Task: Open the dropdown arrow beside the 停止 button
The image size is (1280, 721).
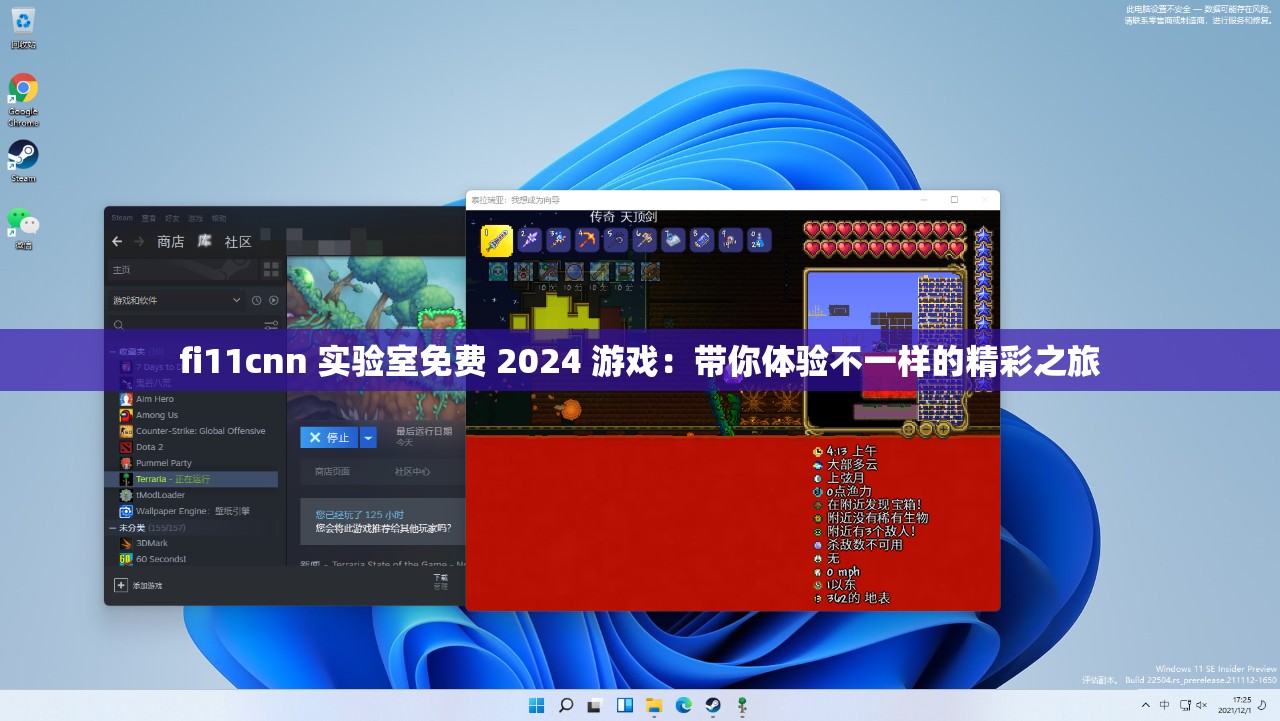Action: 368,437
